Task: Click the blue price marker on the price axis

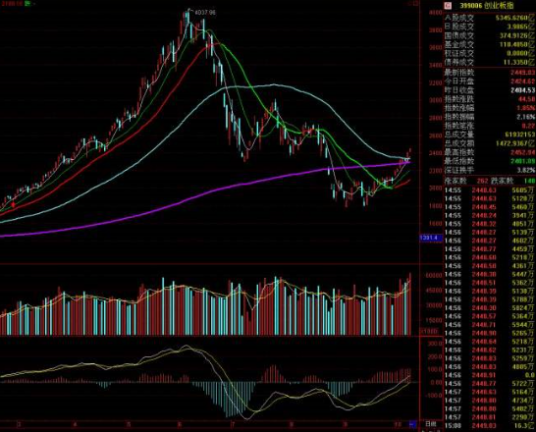Action: click(x=431, y=238)
